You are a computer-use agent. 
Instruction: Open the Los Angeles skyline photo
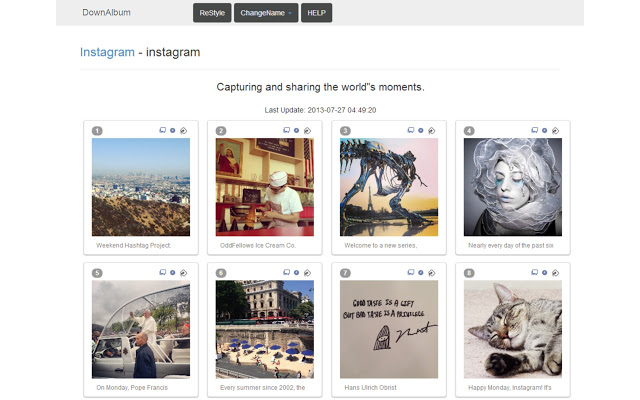coord(140,187)
